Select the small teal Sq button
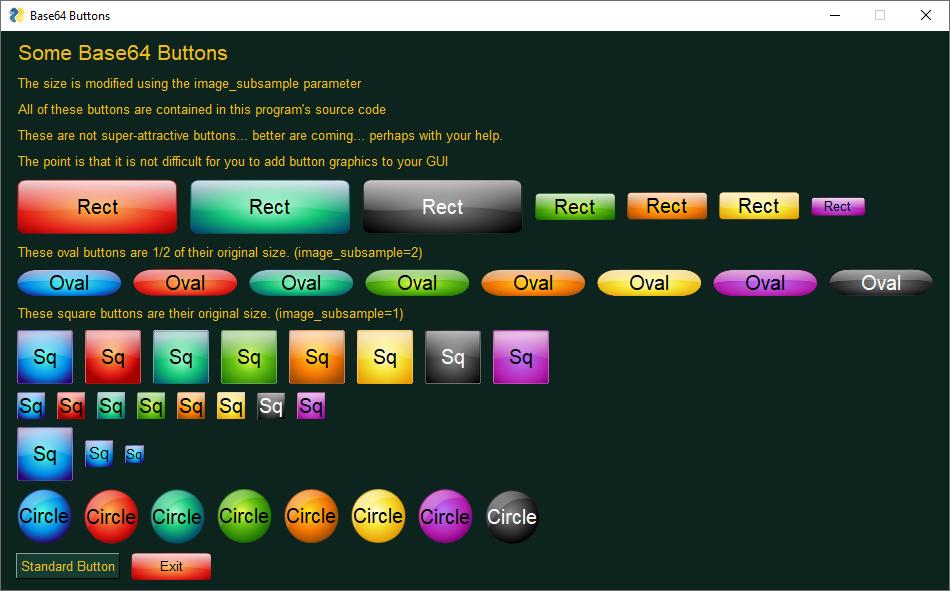Viewport: 950px width, 591px height. pyautogui.click(x=111, y=406)
